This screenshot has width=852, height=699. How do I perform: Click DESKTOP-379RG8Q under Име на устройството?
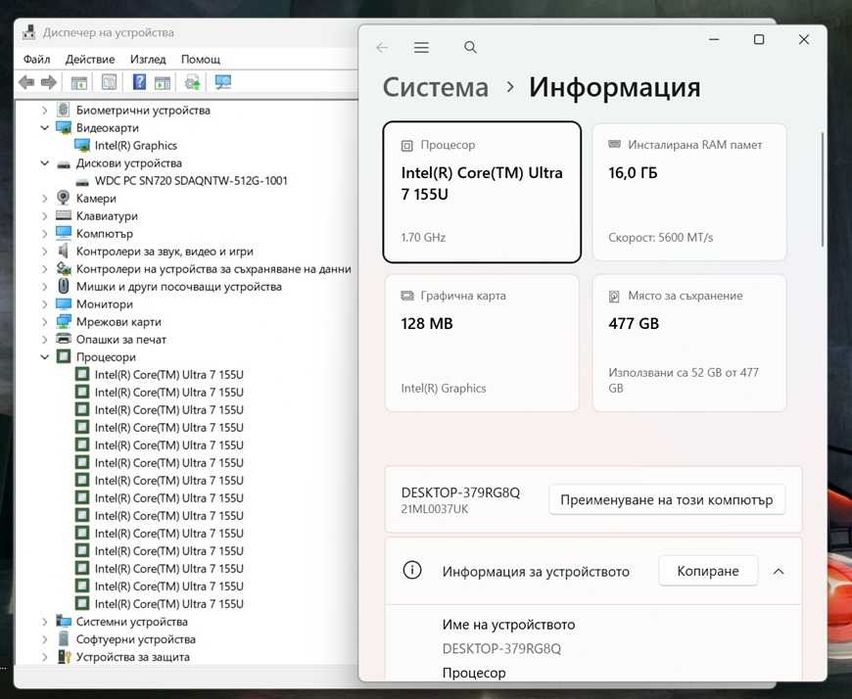click(502, 648)
